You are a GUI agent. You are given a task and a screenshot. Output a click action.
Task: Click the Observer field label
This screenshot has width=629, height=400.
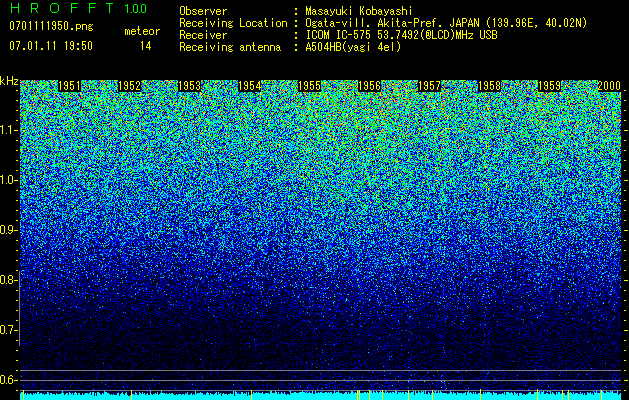[203, 11]
